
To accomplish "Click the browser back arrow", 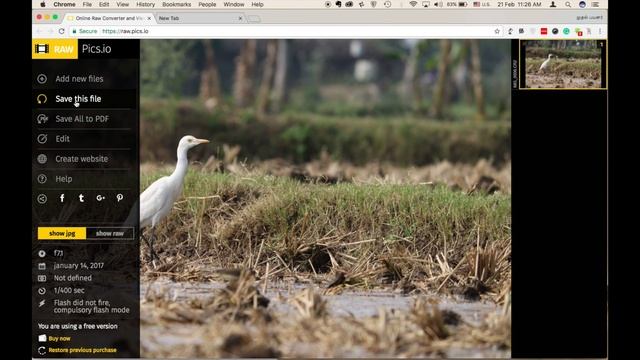I will (39, 31).
